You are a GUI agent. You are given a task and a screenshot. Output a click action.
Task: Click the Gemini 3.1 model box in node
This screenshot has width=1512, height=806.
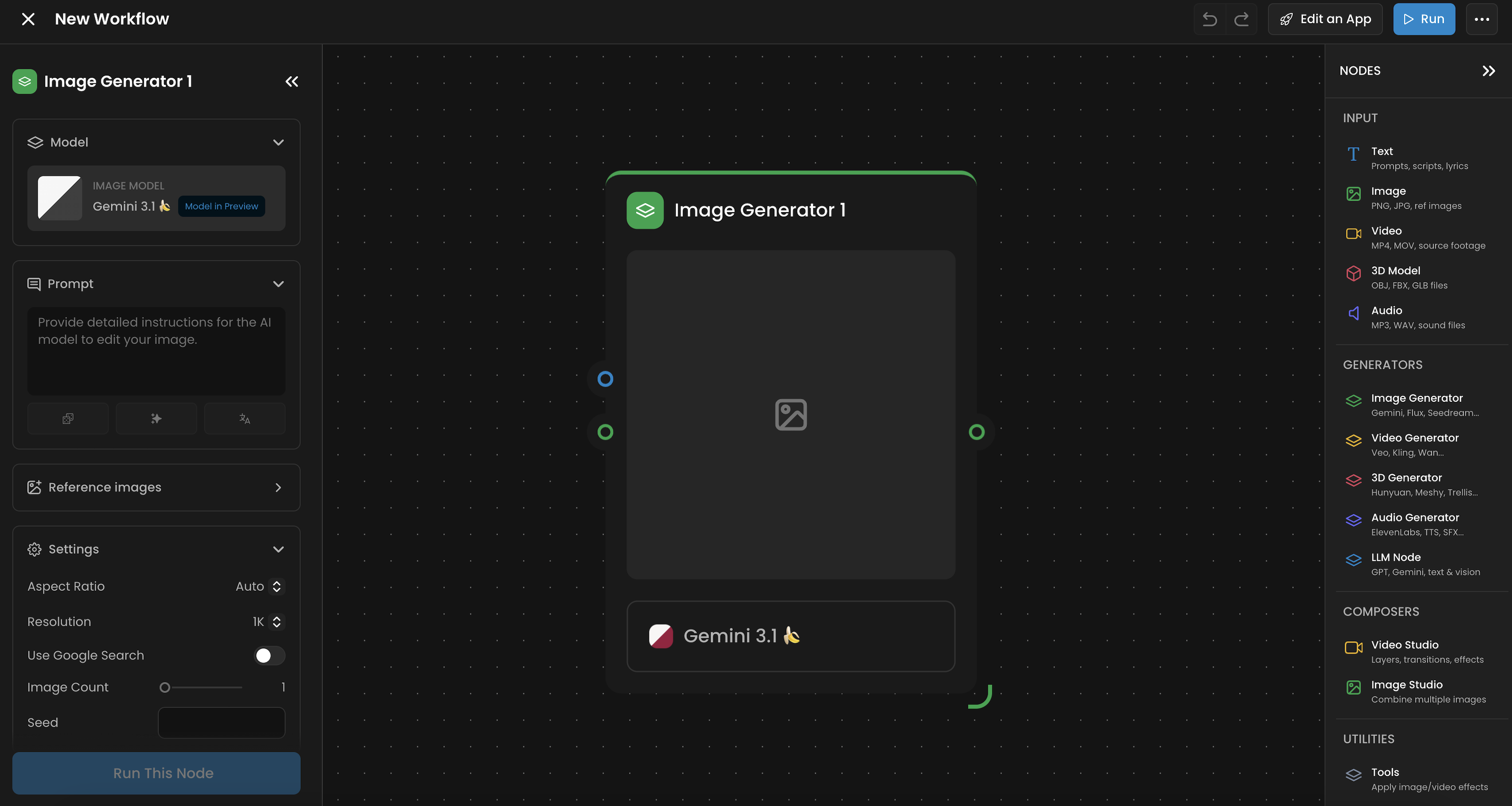tap(791, 636)
